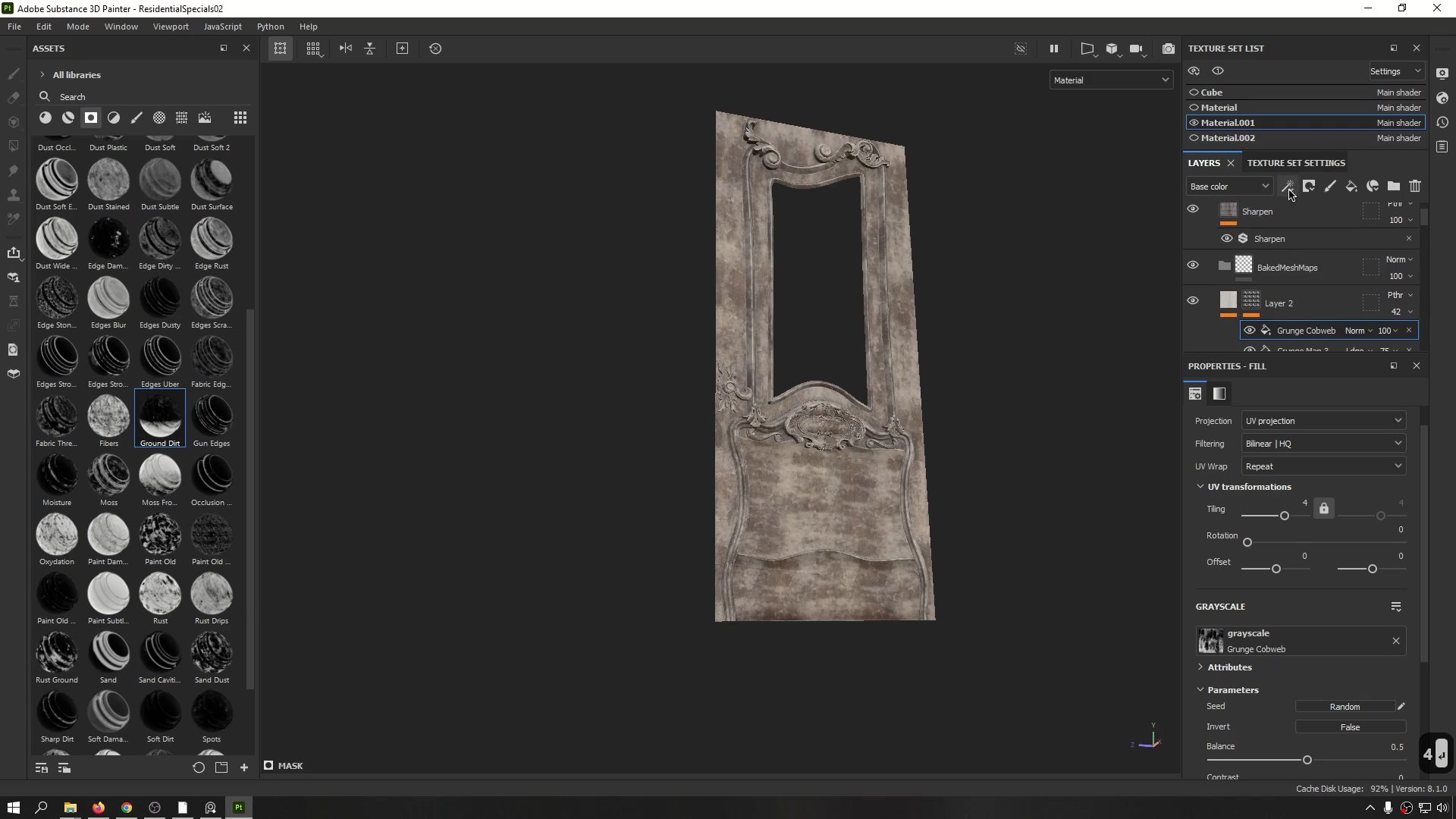Click the add effect wand icon
Viewport: 1456px width, 819px height.
click(x=1287, y=186)
